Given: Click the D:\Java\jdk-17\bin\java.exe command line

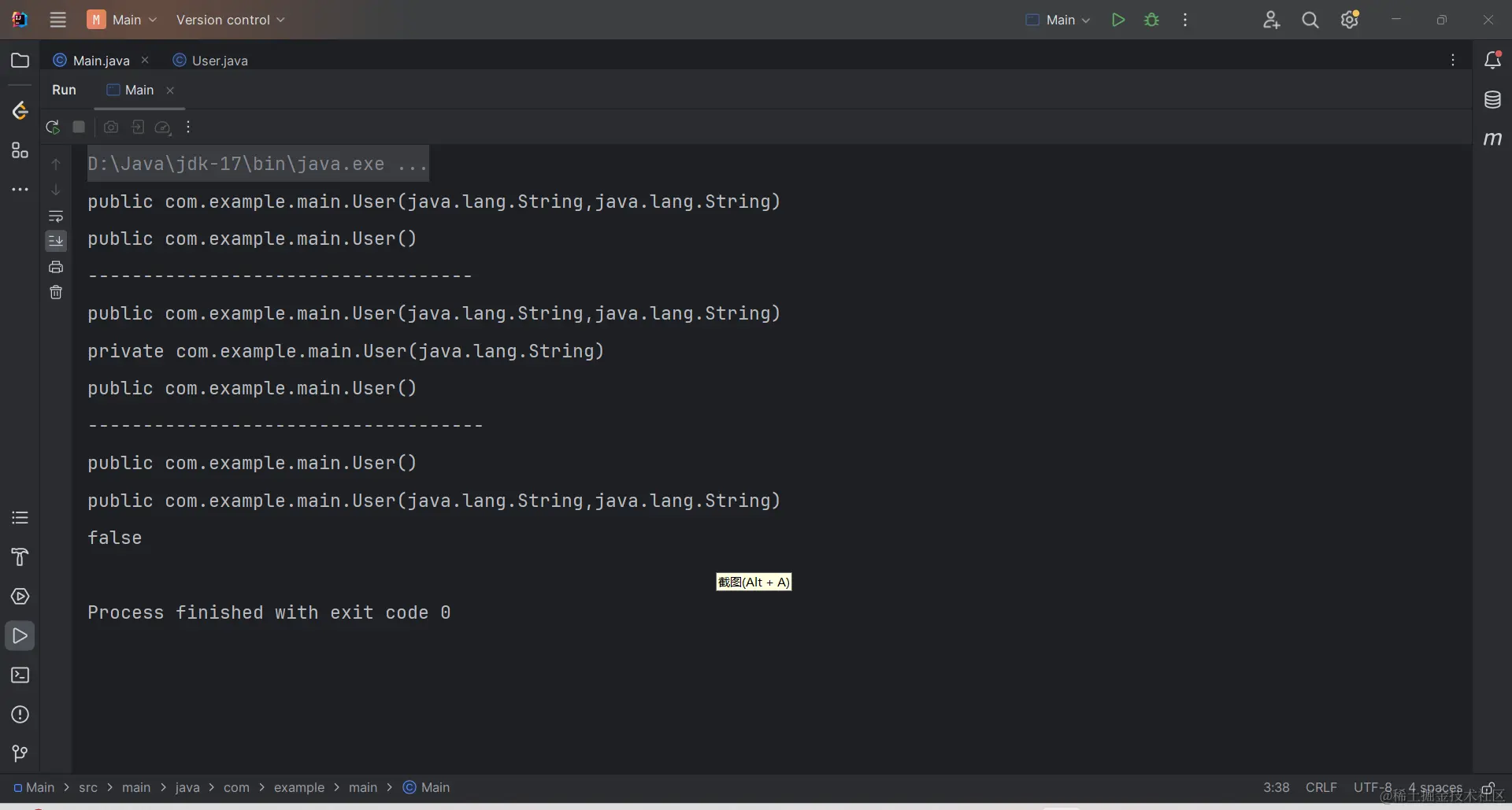Looking at the screenshot, I should 258,164.
